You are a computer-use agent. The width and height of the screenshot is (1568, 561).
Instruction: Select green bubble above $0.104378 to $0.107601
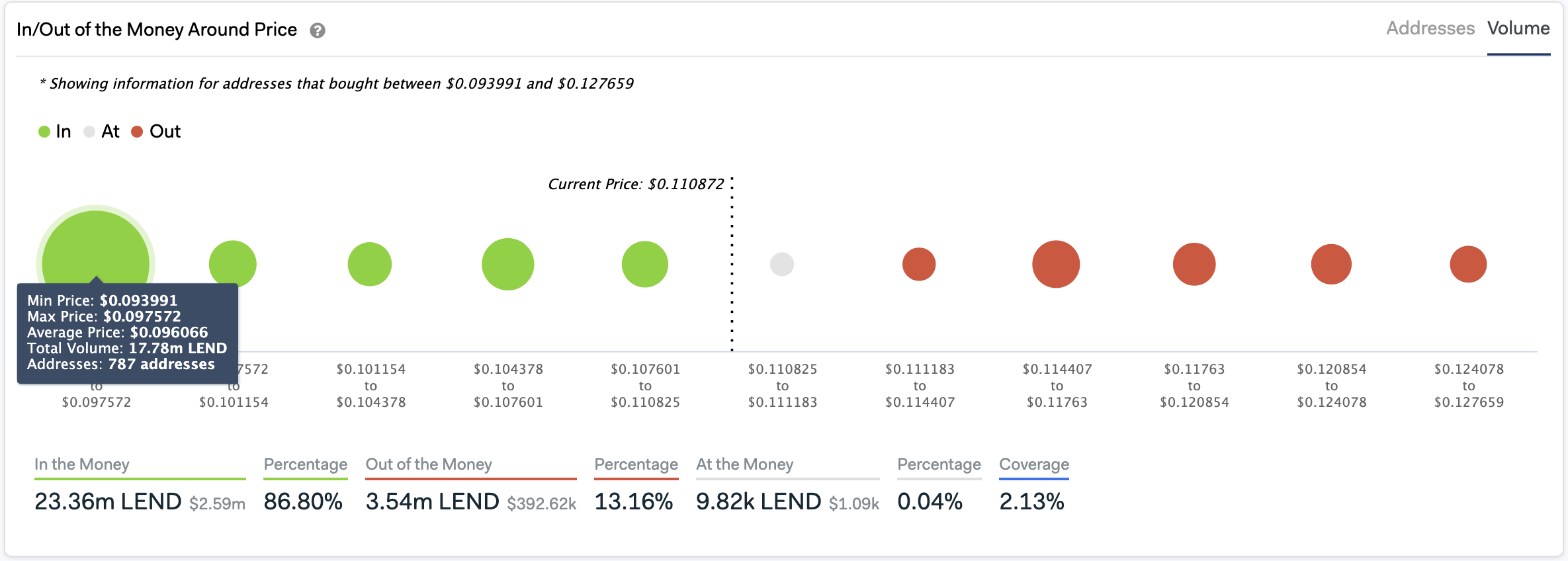[507, 264]
